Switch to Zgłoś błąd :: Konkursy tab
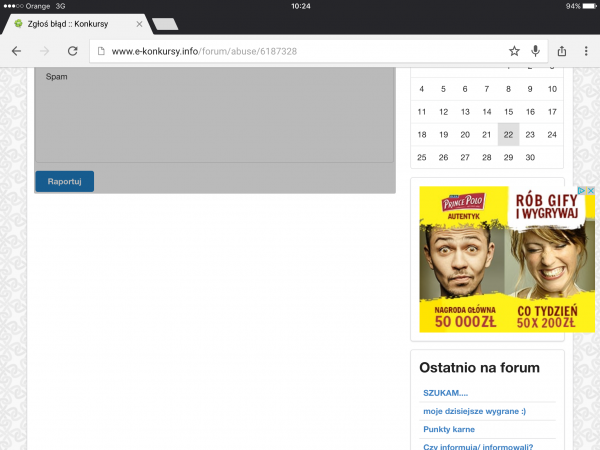This screenshot has width=600, height=450. (x=70, y=23)
